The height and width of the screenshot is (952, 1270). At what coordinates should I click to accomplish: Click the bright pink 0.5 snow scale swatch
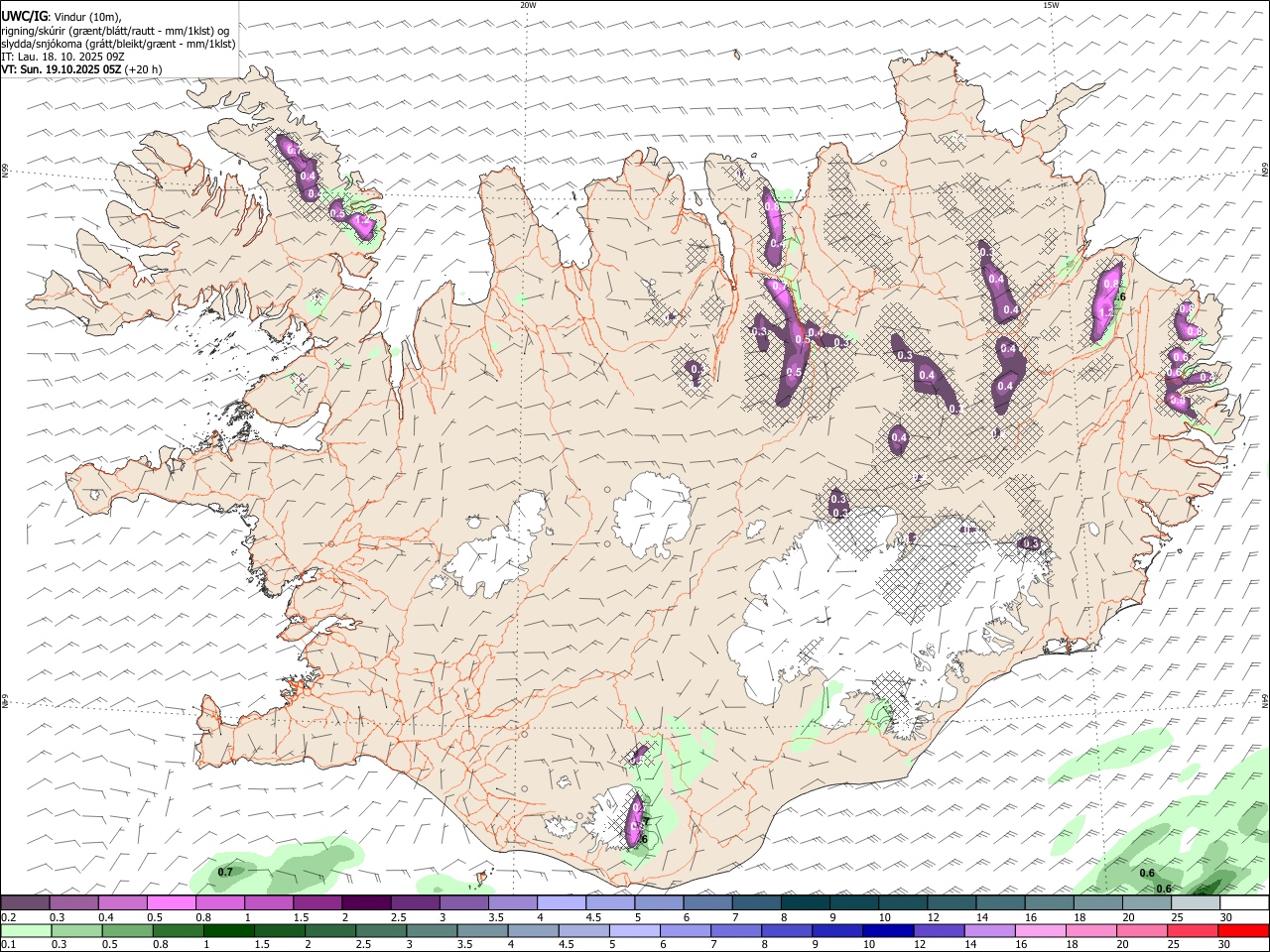coord(172,902)
